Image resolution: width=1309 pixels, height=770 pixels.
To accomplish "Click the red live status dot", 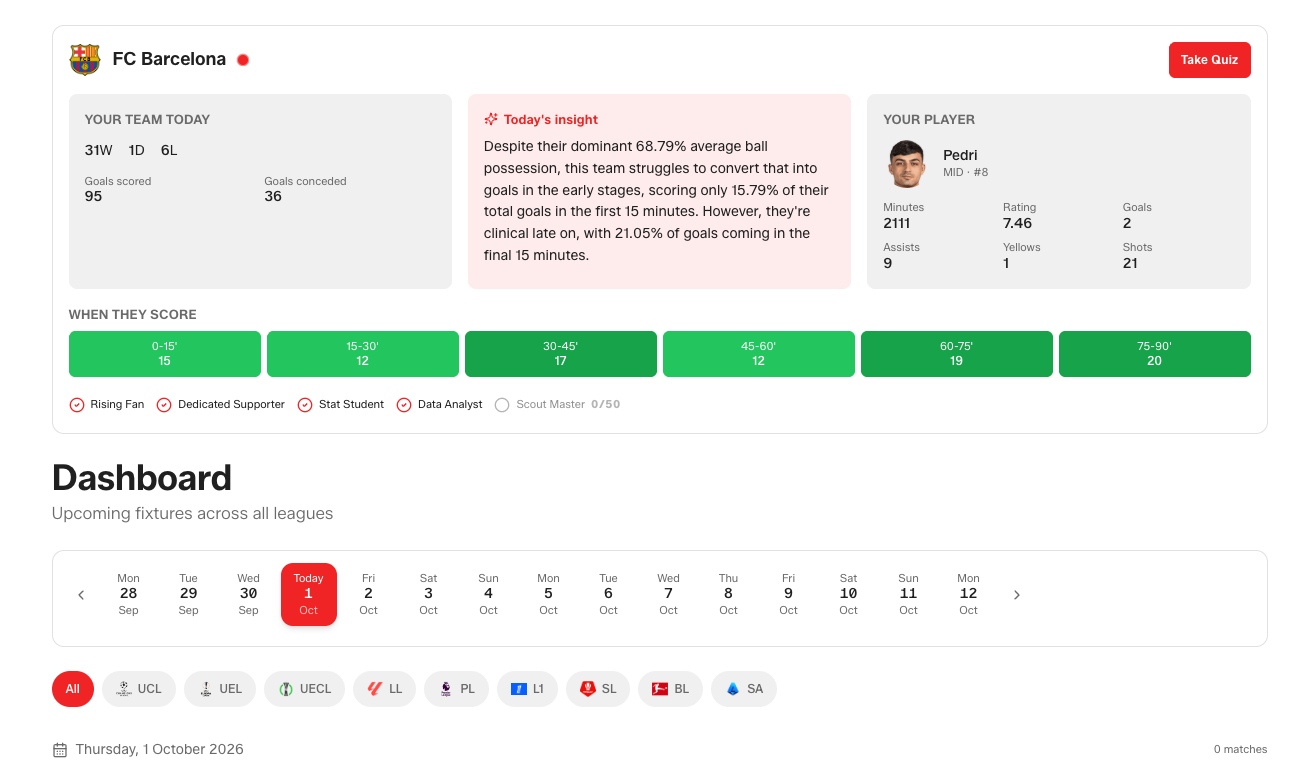I will click(243, 60).
